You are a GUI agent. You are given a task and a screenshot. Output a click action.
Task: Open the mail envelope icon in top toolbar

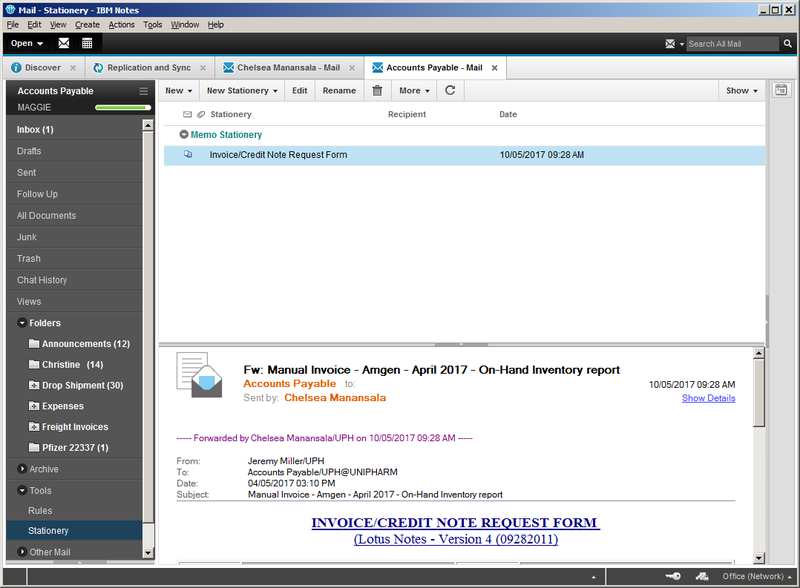coord(64,43)
